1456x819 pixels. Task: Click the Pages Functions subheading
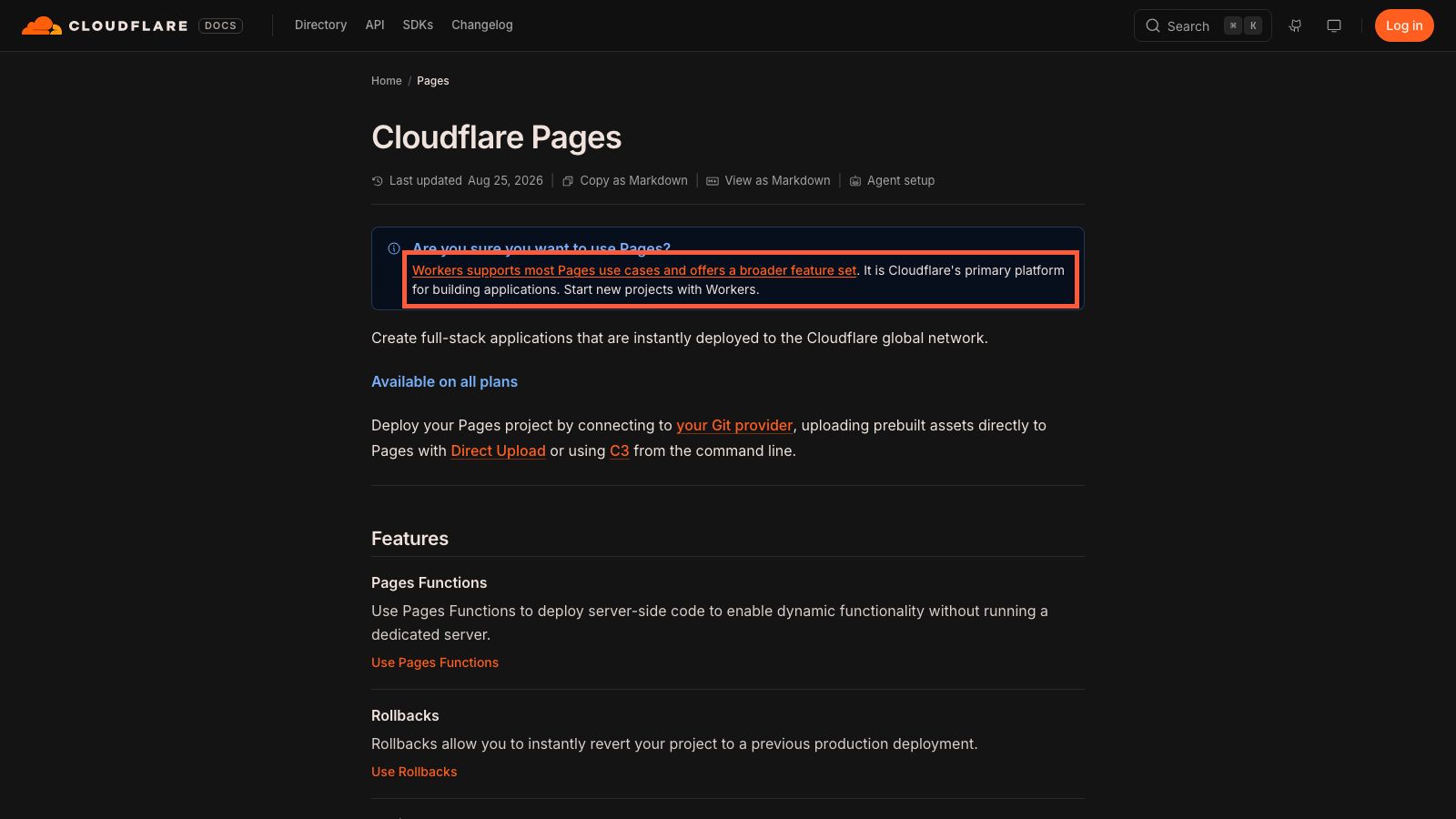(x=429, y=582)
